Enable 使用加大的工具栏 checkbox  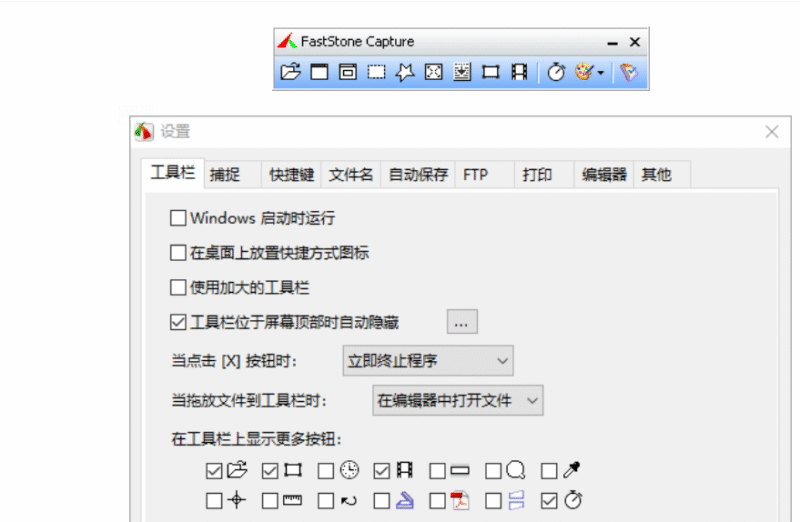pos(178,287)
